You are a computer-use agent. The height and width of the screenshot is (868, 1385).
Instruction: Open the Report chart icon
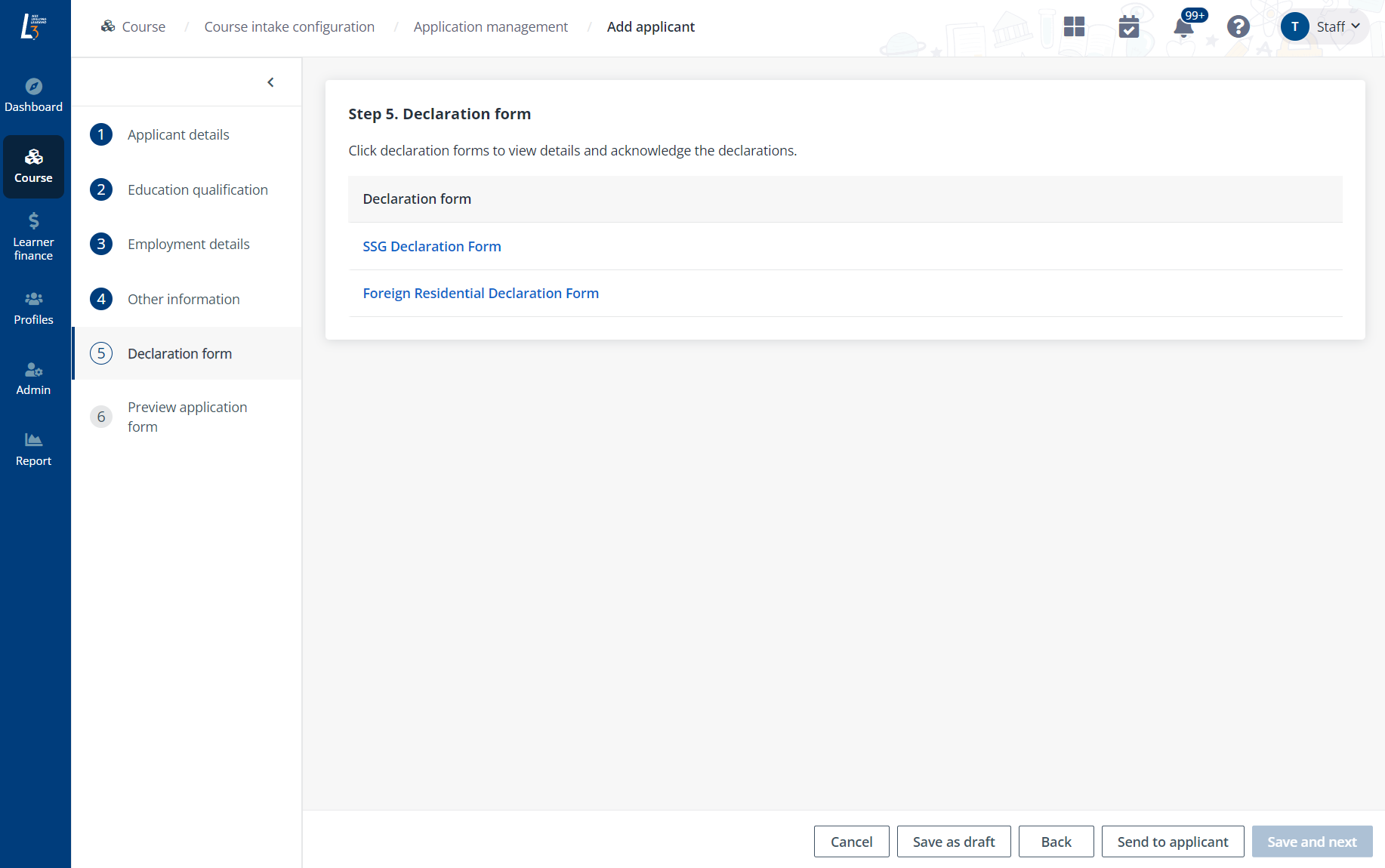pos(33,440)
